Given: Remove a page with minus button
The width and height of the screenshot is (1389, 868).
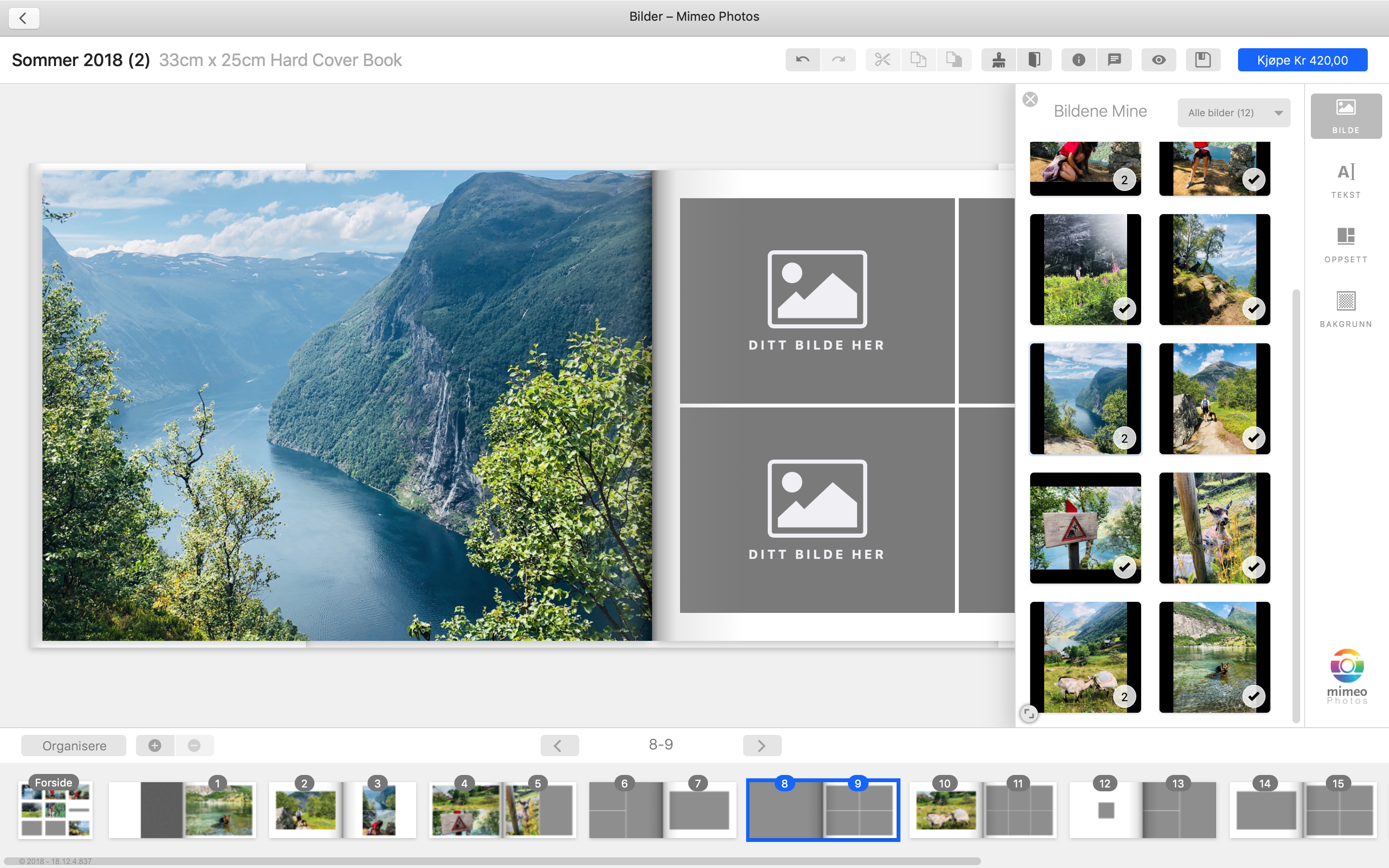Looking at the screenshot, I should coord(194,745).
